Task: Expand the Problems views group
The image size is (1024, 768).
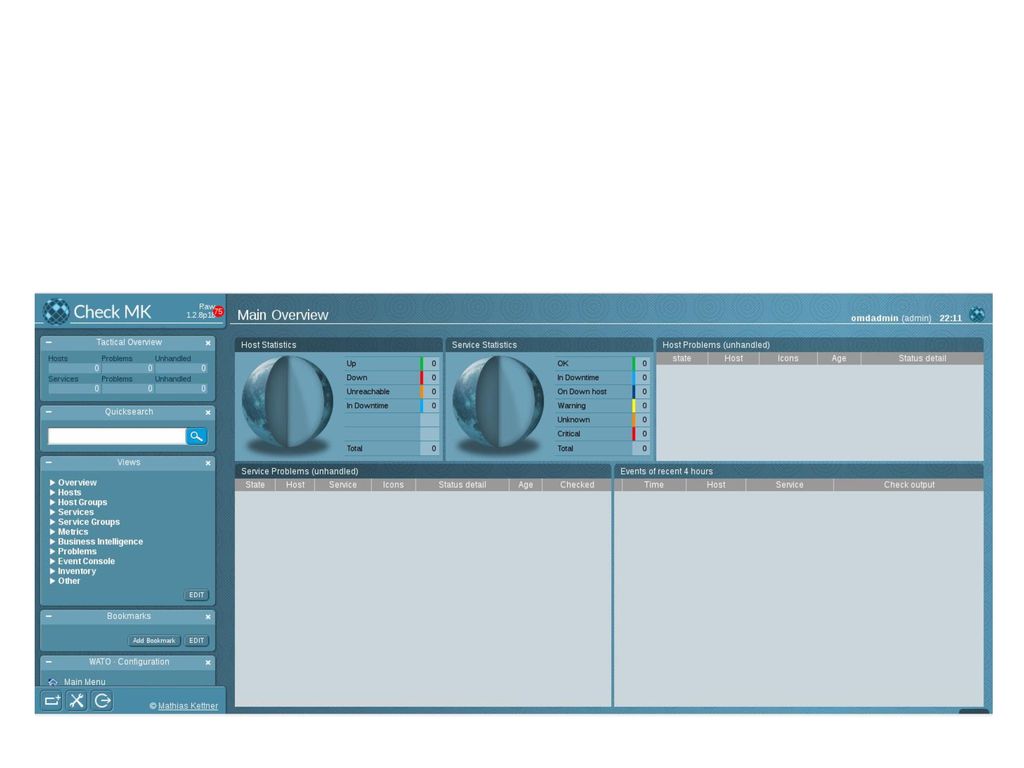Action: 73,551
